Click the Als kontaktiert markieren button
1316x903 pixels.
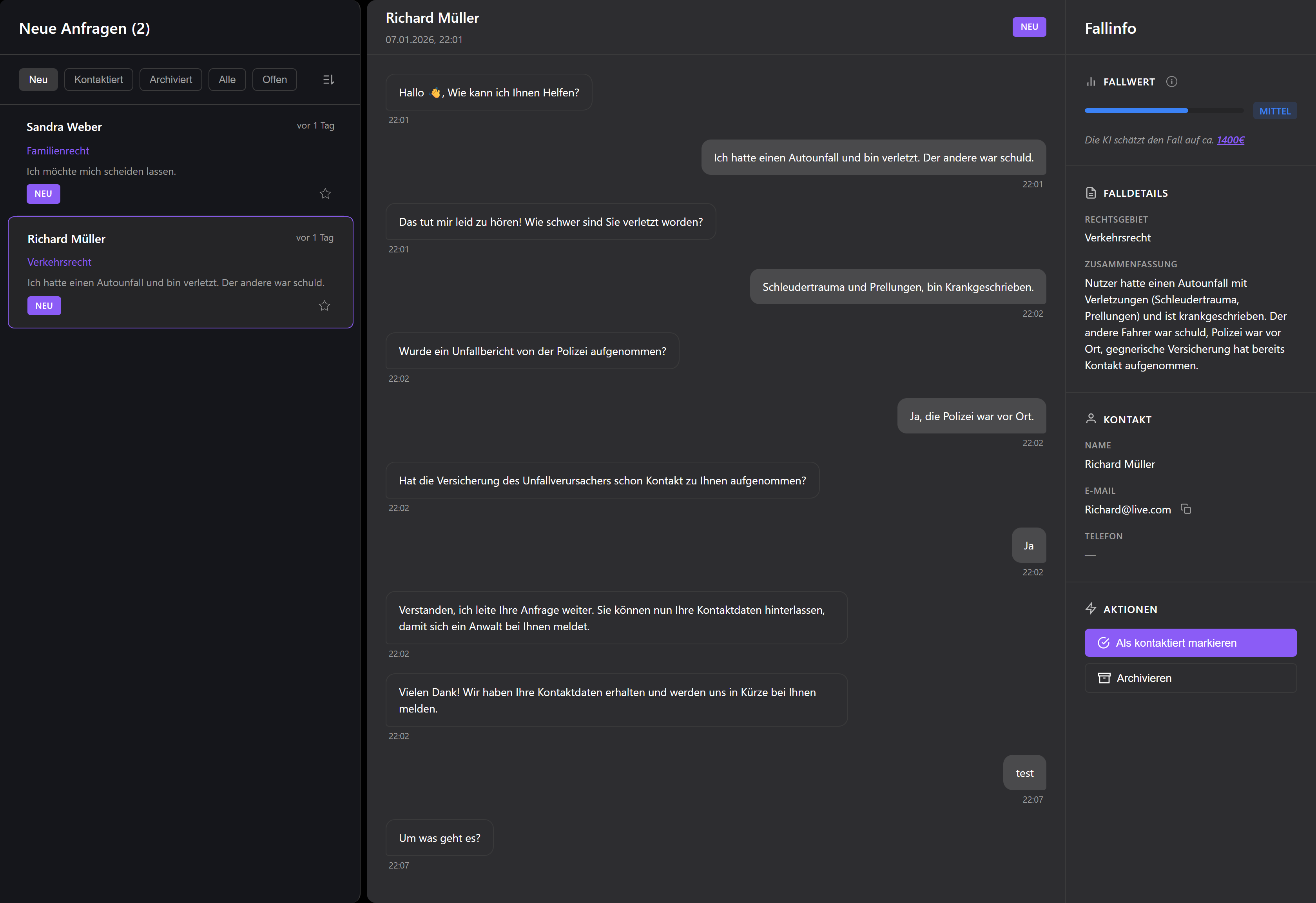tap(1190, 643)
